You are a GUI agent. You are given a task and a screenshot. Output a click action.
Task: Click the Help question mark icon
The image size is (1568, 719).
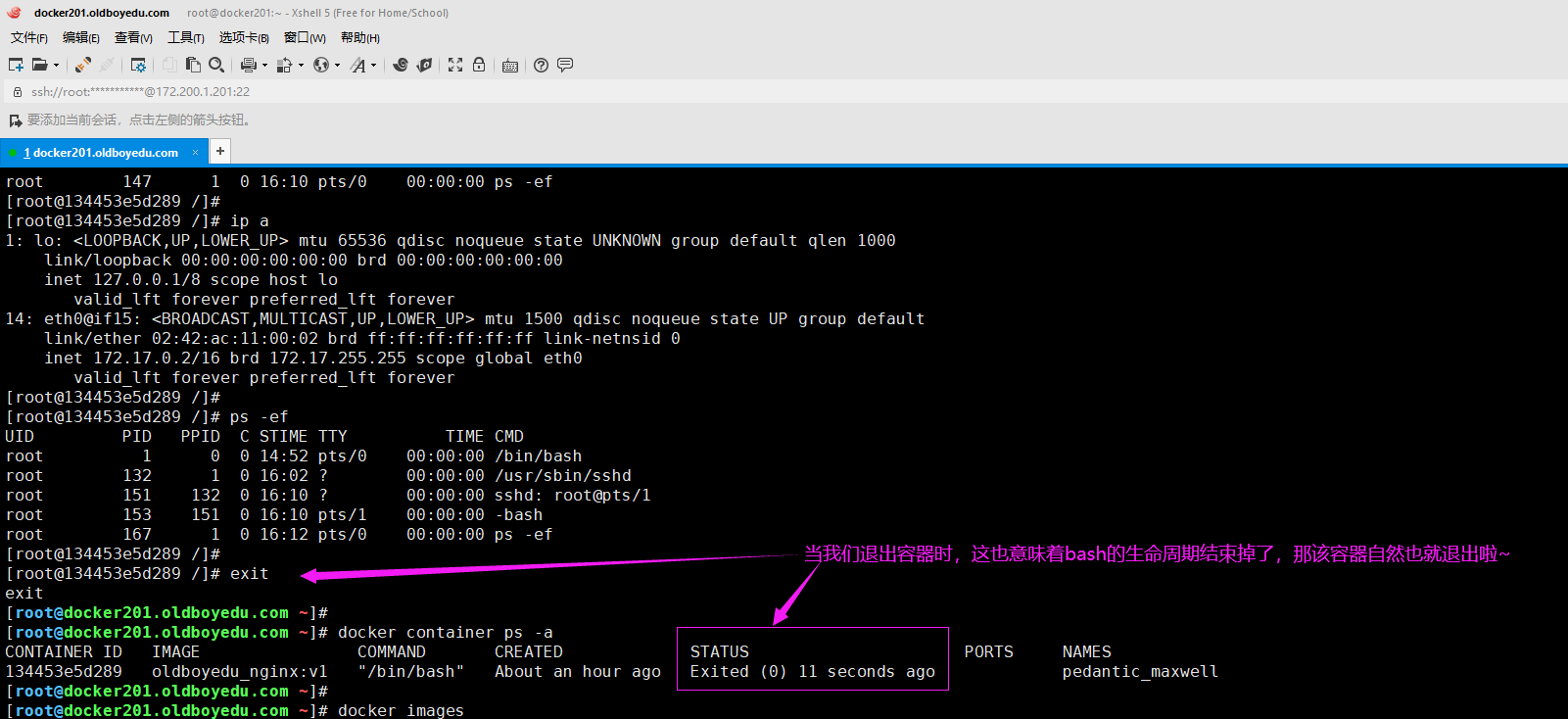click(541, 65)
